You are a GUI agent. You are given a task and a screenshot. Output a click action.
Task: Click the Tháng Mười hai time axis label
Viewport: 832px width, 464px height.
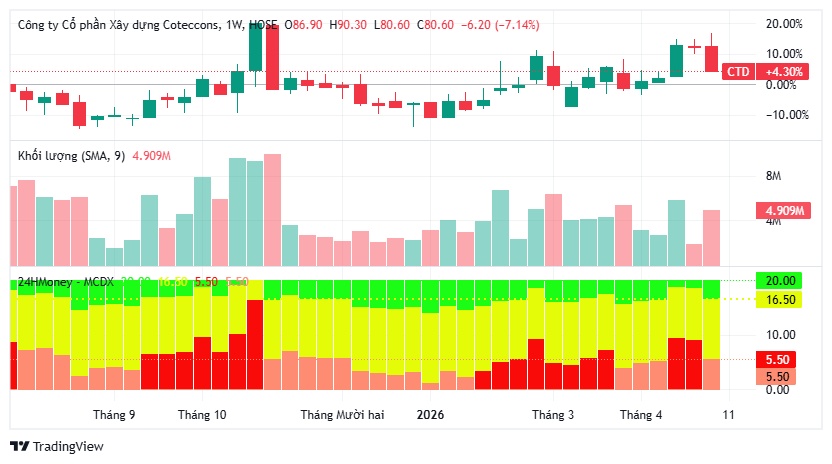pyautogui.click(x=342, y=415)
